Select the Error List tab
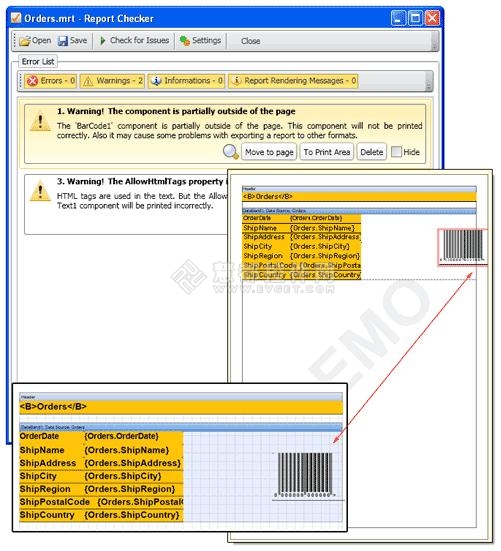 tap(38, 61)
